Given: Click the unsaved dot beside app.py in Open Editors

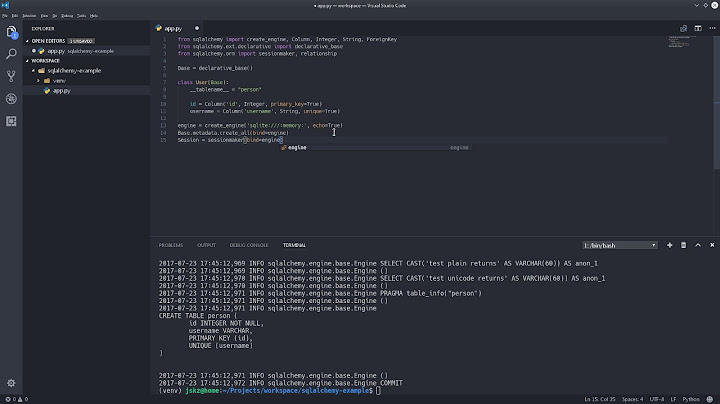Looking at the screenshot, I should click(x=34, y=51).
